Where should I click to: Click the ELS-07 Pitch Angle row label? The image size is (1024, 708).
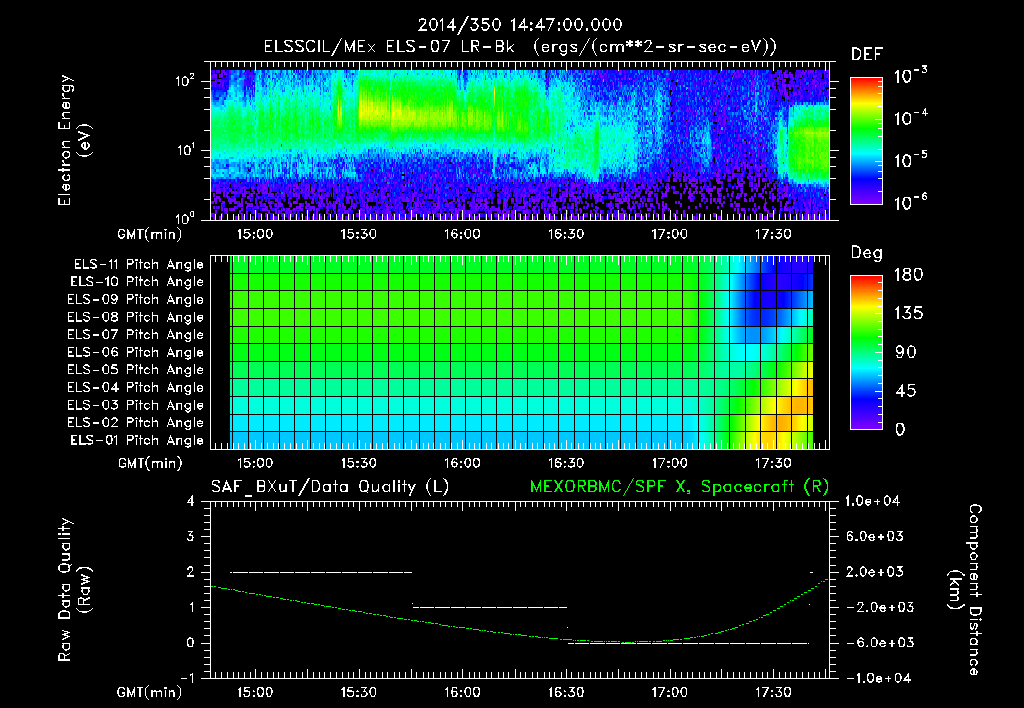135,334
